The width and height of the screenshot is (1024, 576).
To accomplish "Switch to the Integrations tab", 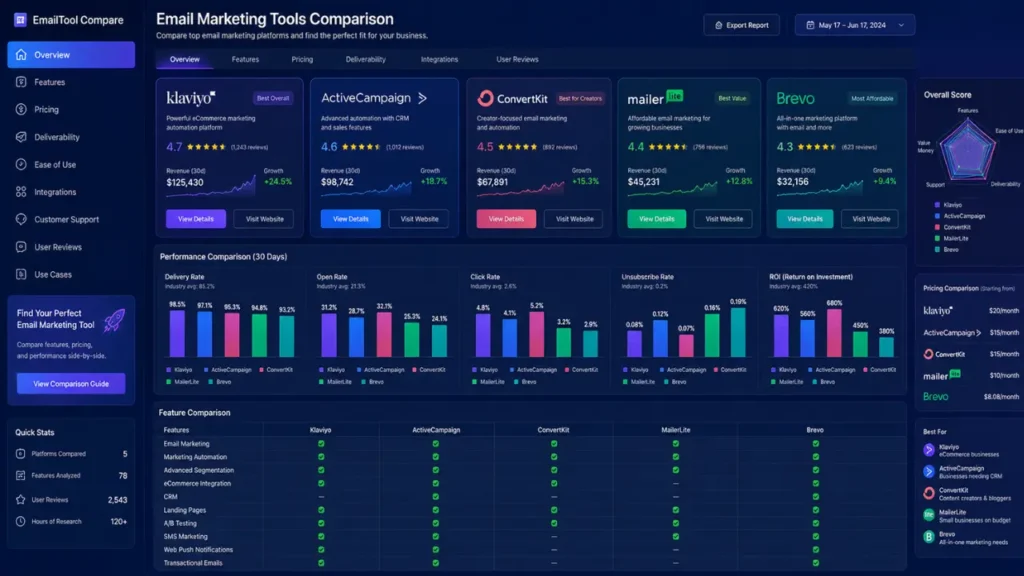I will pos(439,59).
